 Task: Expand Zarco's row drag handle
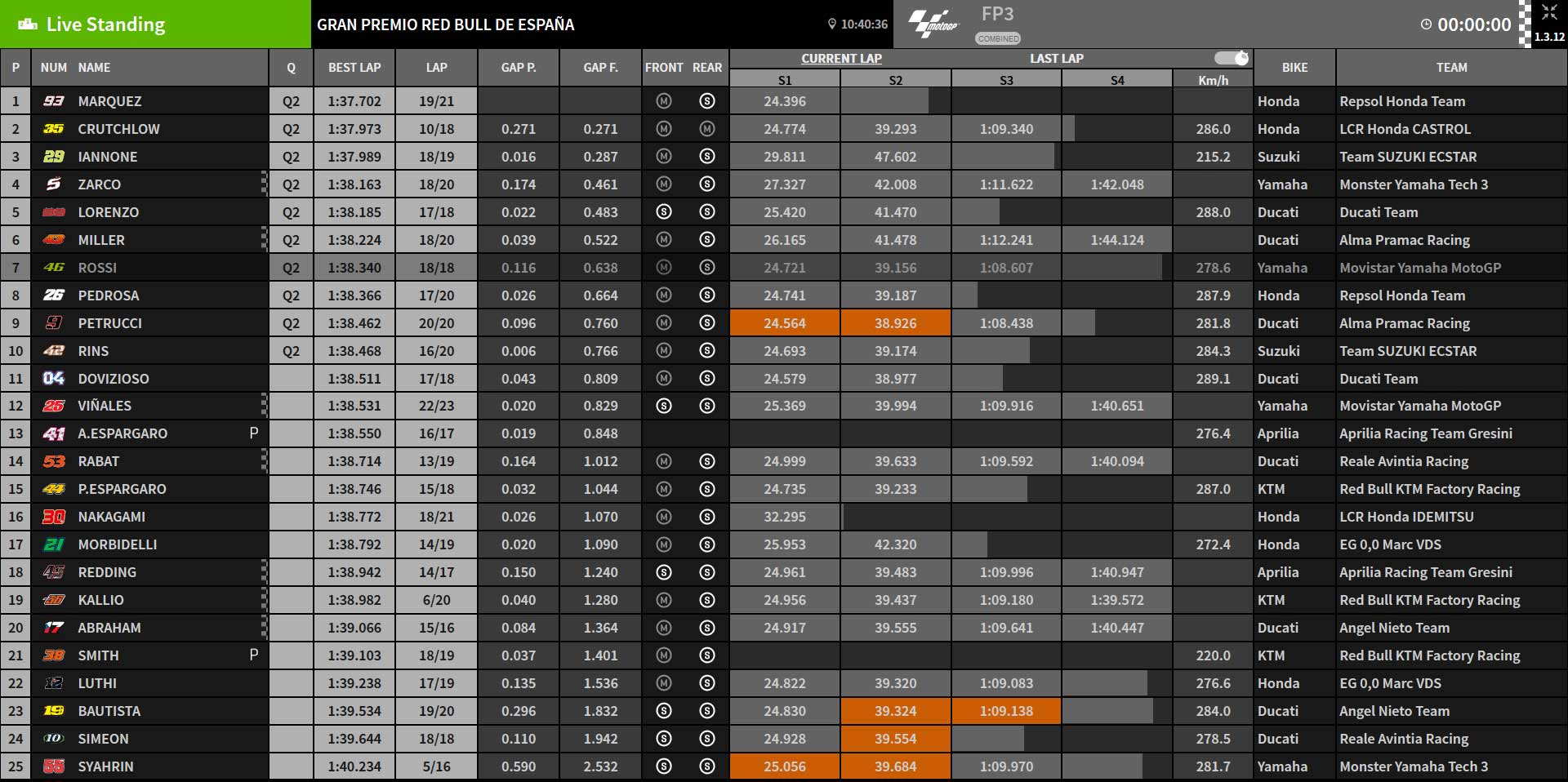tap(264, 184)
